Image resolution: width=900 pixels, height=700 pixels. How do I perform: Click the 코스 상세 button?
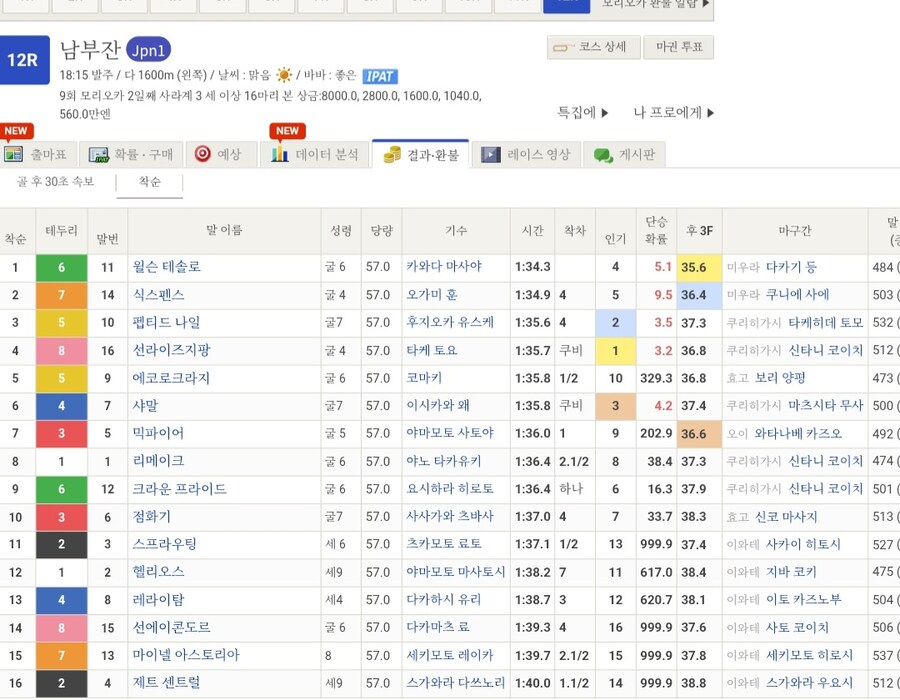tap(592, 47)
